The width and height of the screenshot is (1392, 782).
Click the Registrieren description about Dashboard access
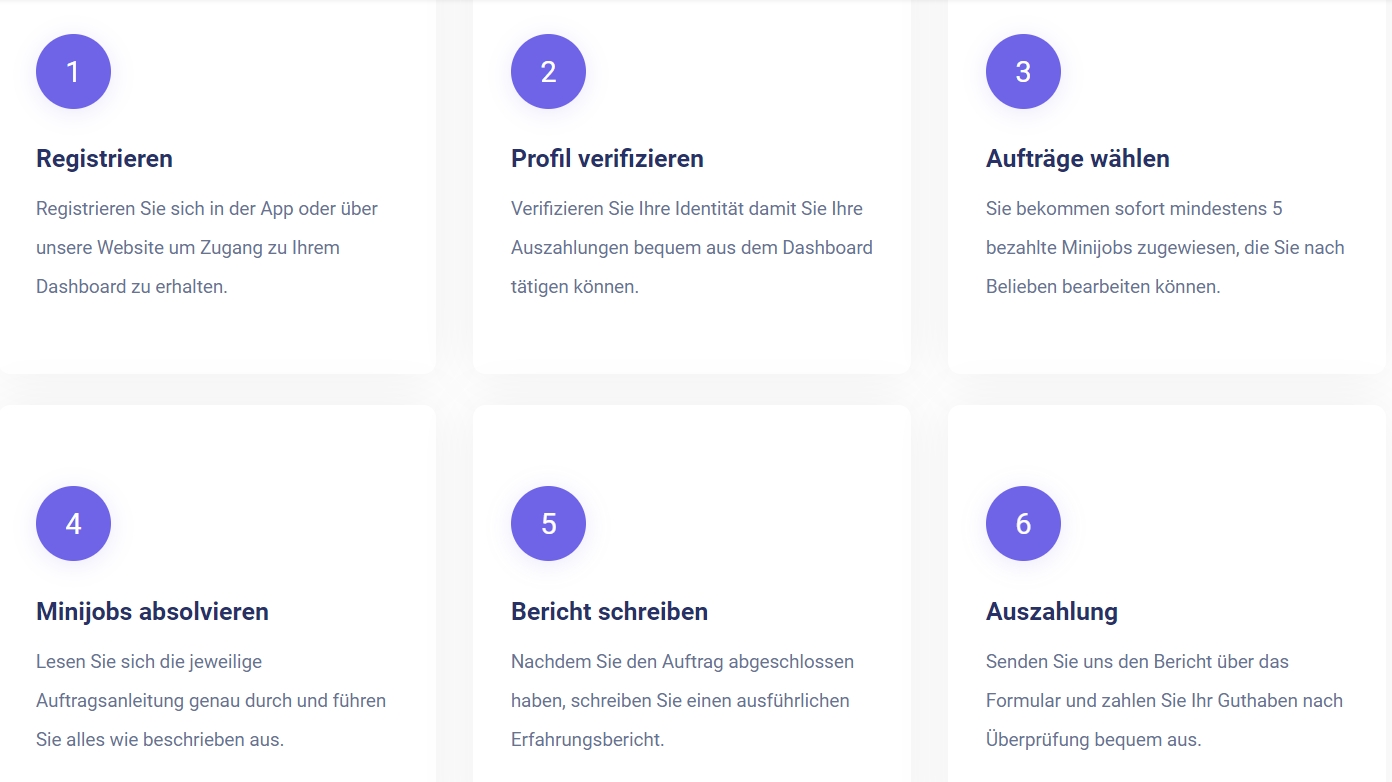click(x=207, y=247)
